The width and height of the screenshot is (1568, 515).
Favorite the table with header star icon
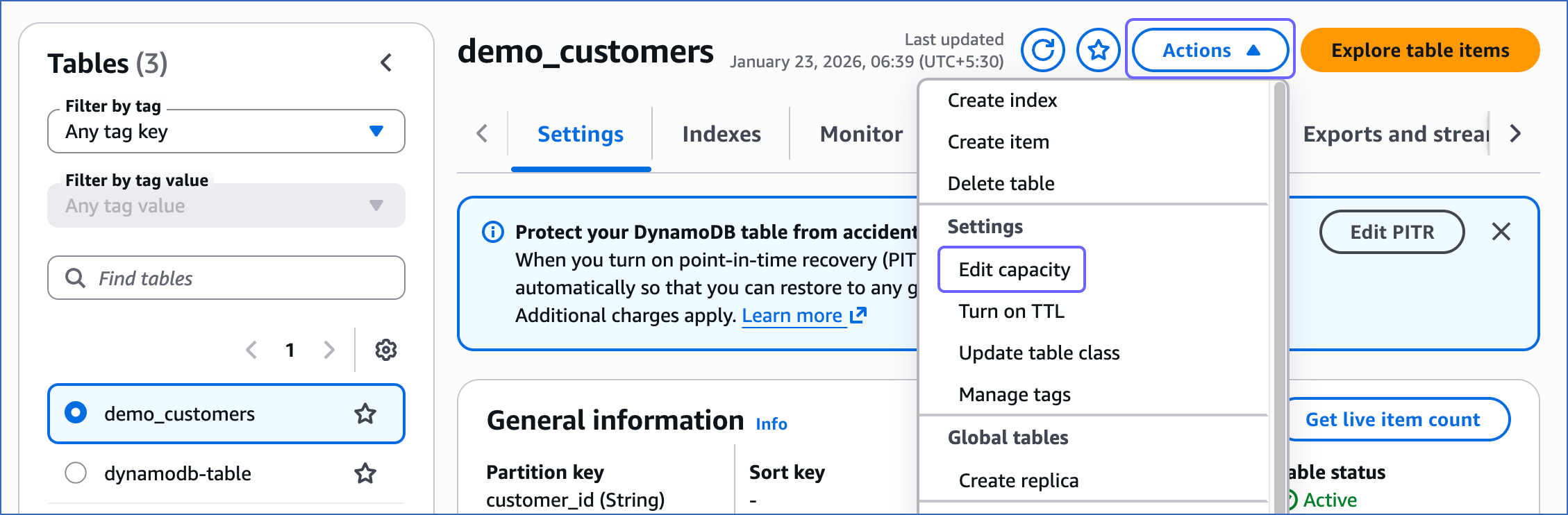coord(1098,50)
